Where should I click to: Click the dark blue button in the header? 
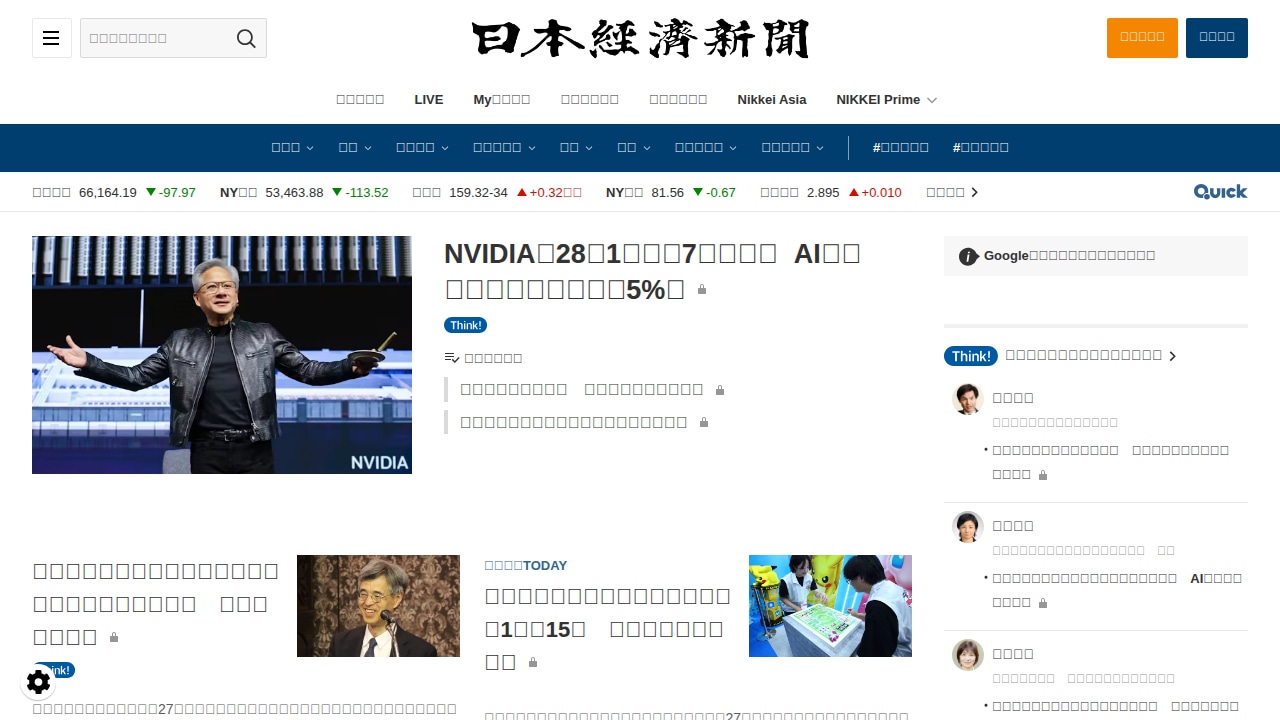(1217, 38)
